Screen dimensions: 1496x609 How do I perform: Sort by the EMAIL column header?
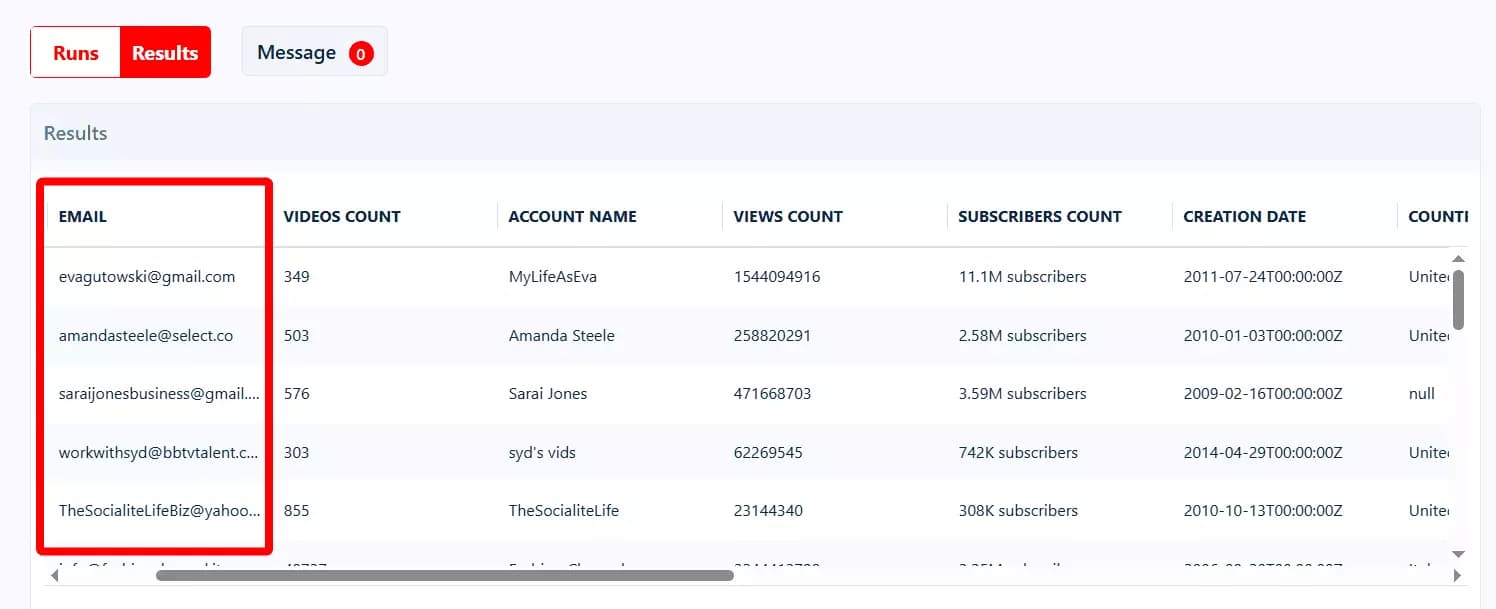[83, 216]
